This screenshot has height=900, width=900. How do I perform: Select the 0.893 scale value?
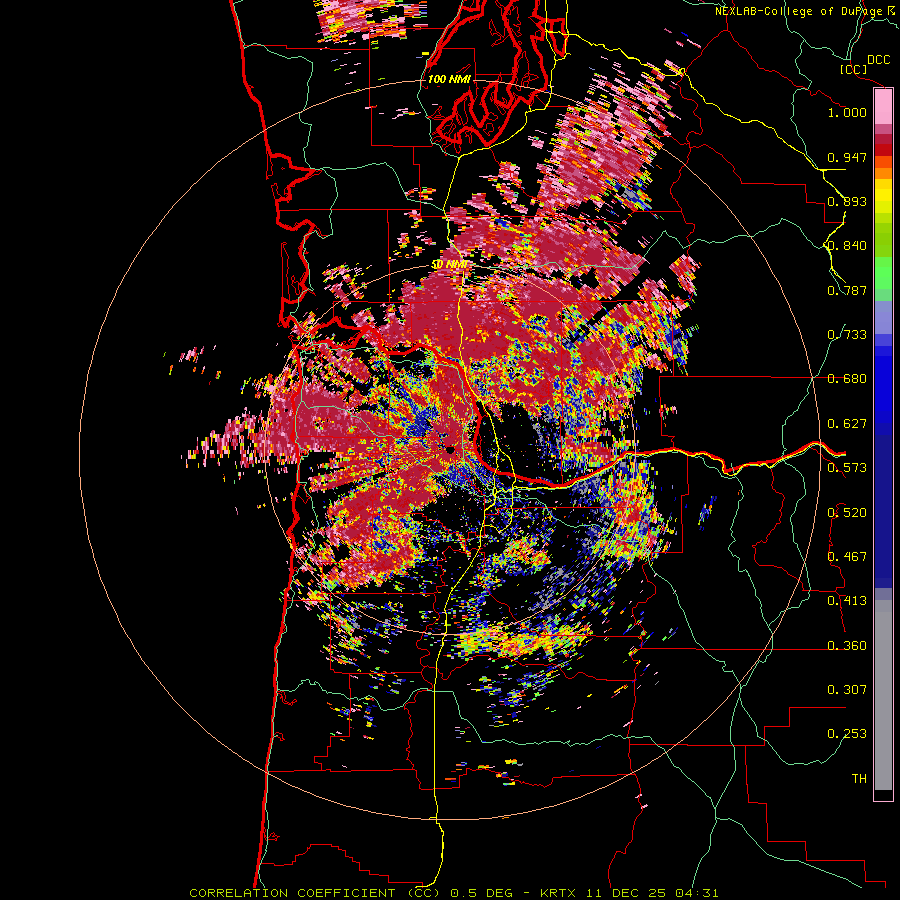[847, 201]
